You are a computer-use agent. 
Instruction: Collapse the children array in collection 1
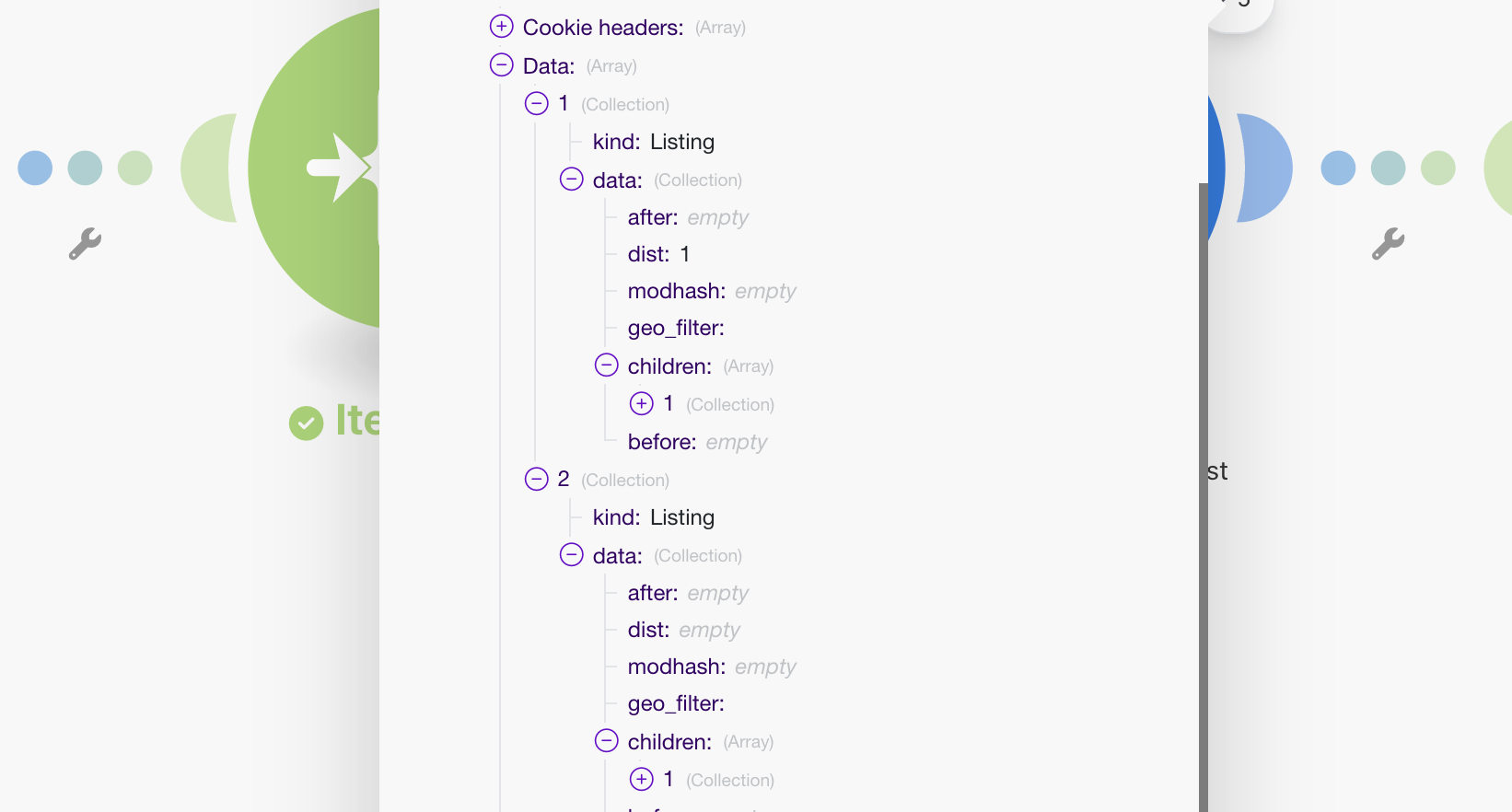point(606,365)
